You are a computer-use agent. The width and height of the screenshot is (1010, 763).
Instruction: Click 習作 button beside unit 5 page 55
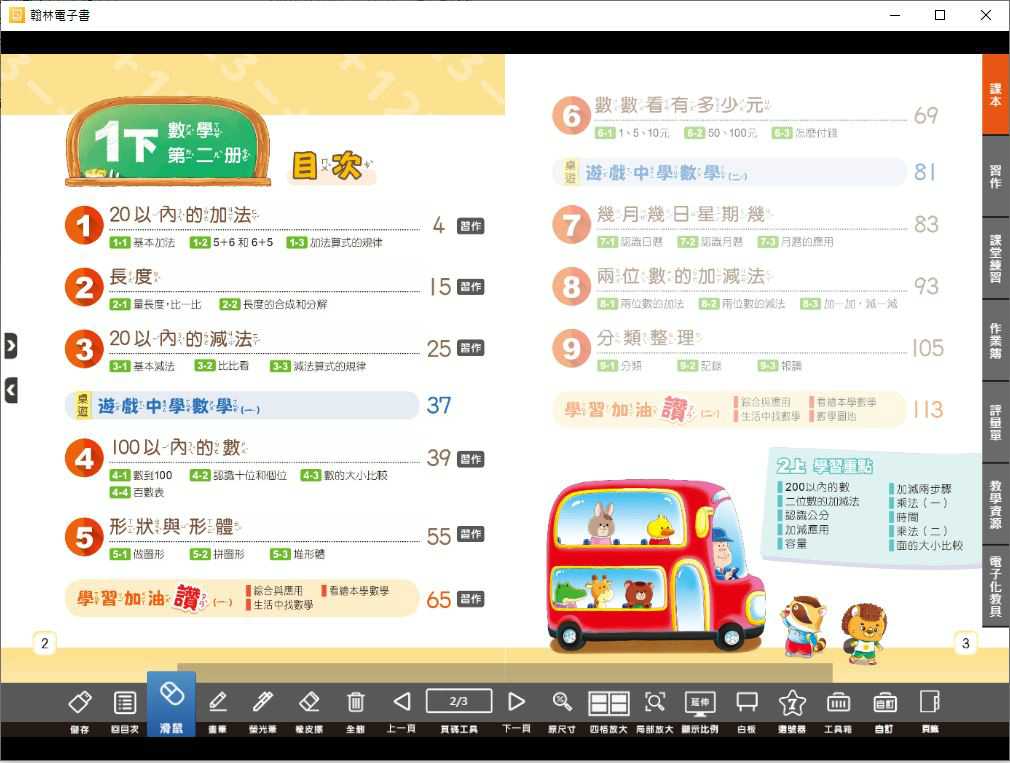click(471, 534)
